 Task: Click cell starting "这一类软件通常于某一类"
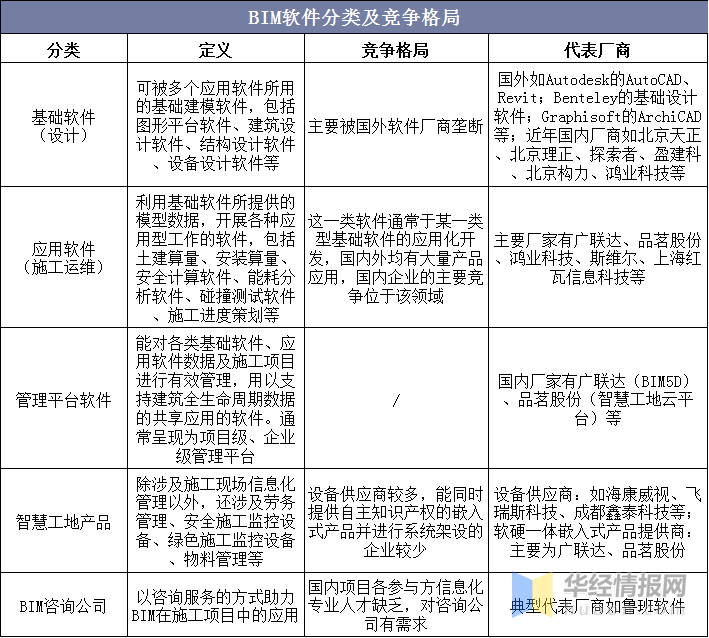point(396,258)
